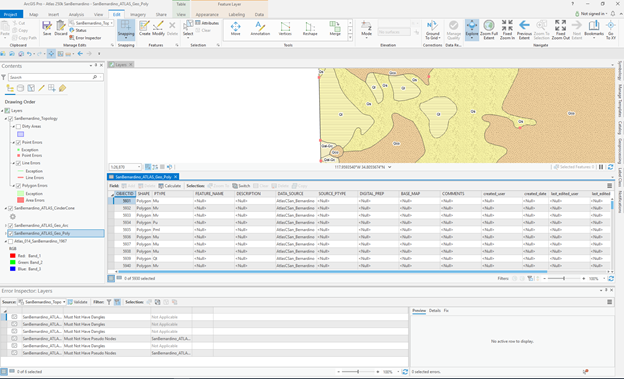This screenshot has width=624, height=379.
Task: Open the Project tab
Action: point(11,14)
